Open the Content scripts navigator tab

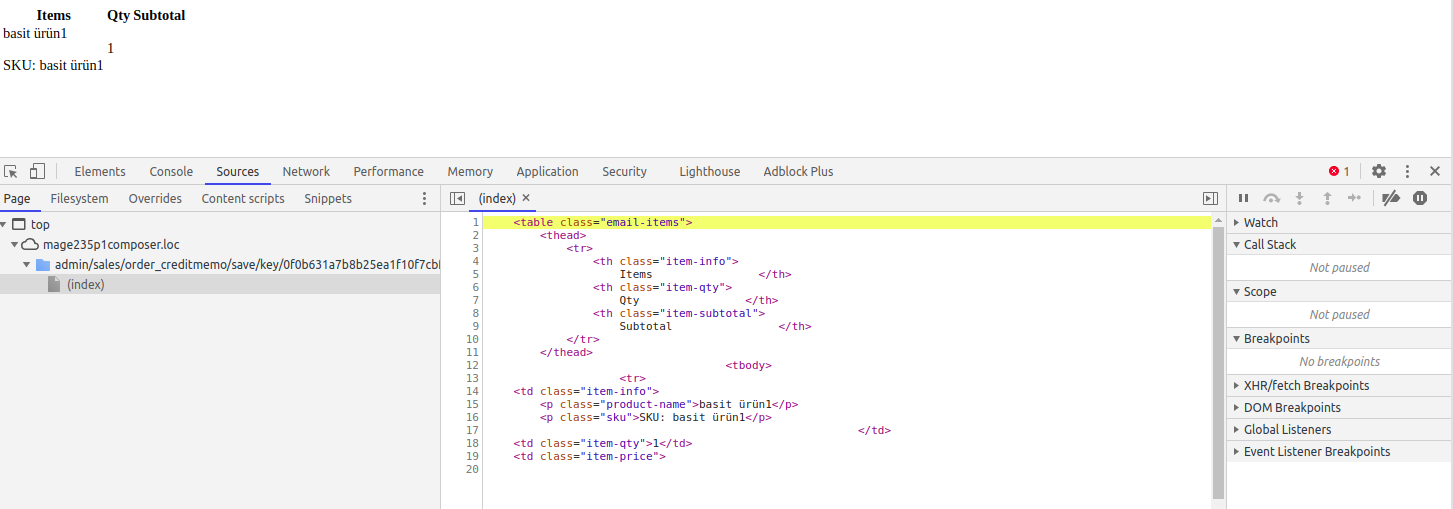pos(243,198)
